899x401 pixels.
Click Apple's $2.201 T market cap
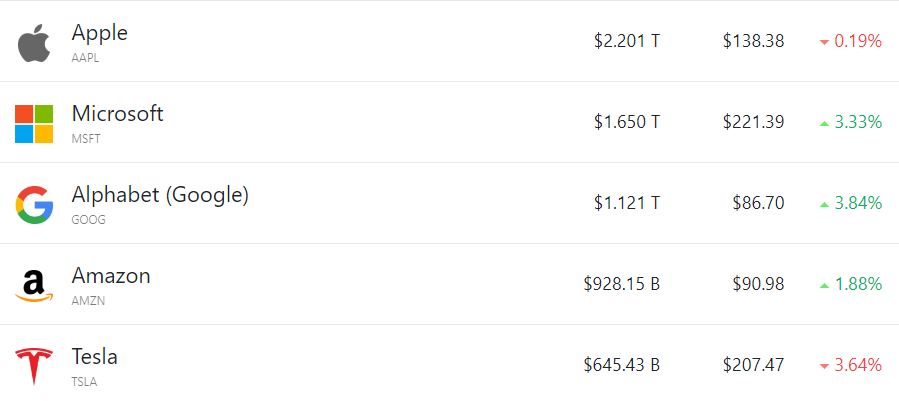627,42
